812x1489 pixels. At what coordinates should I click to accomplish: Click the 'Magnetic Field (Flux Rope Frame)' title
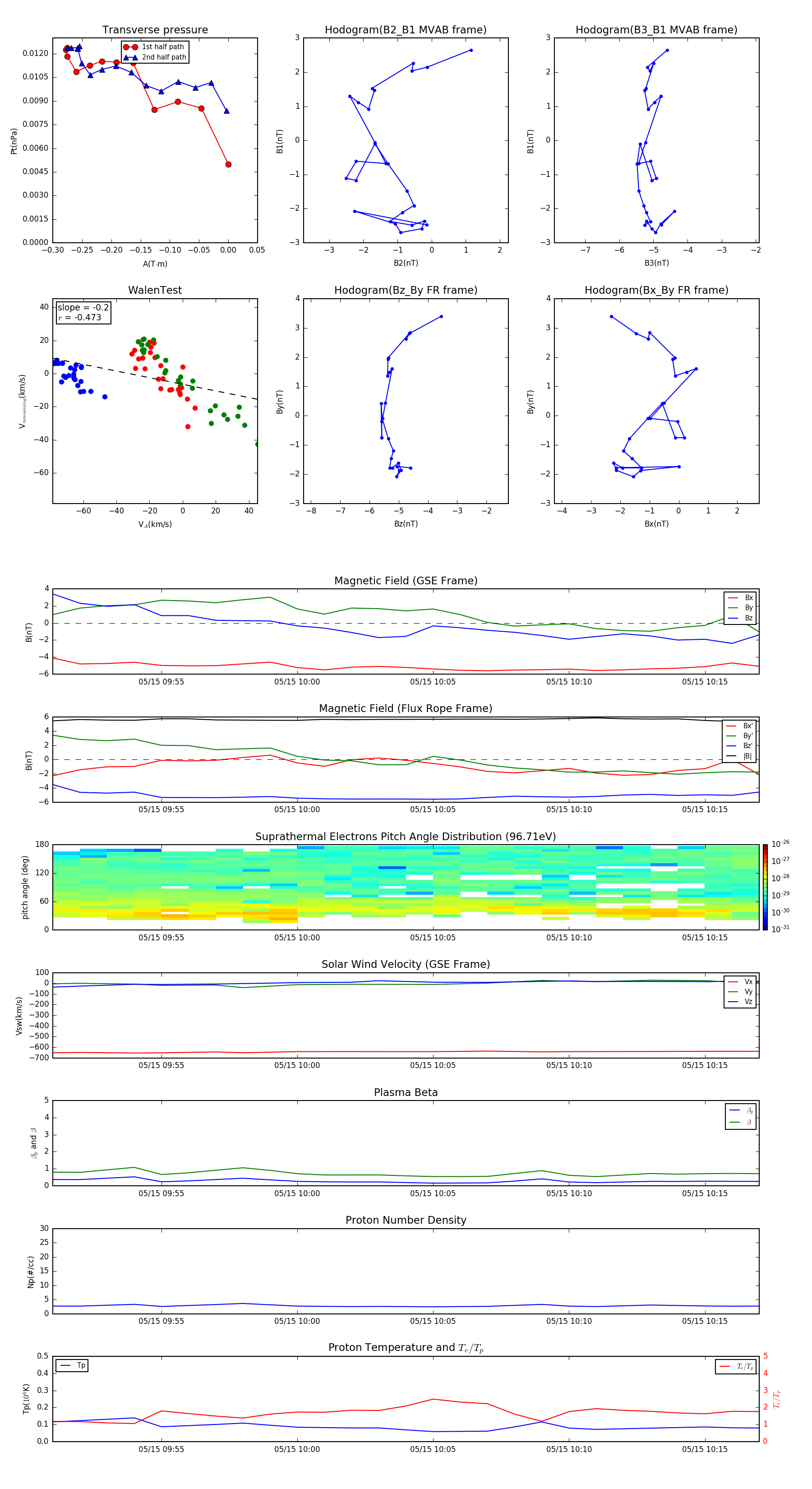pyautogui.click(x=406, y=709)
